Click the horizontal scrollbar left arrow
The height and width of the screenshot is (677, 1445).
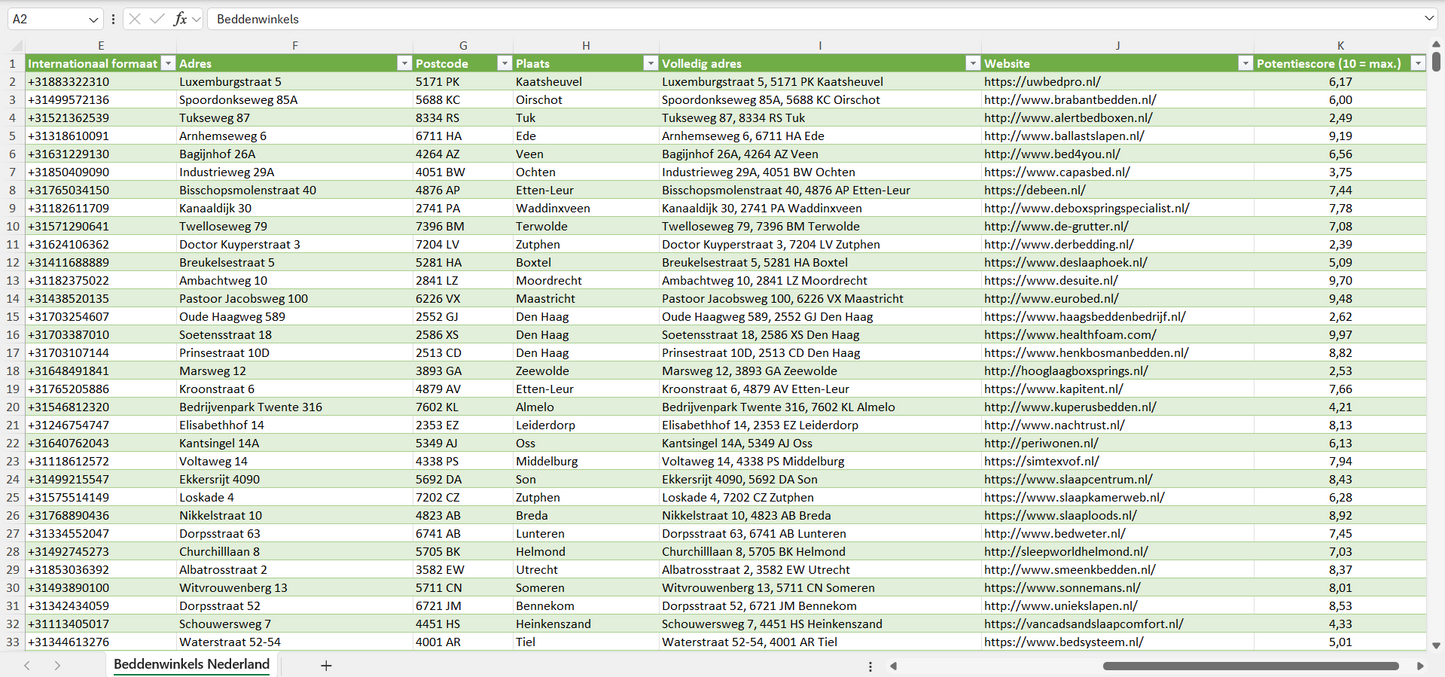click(893, 666)
